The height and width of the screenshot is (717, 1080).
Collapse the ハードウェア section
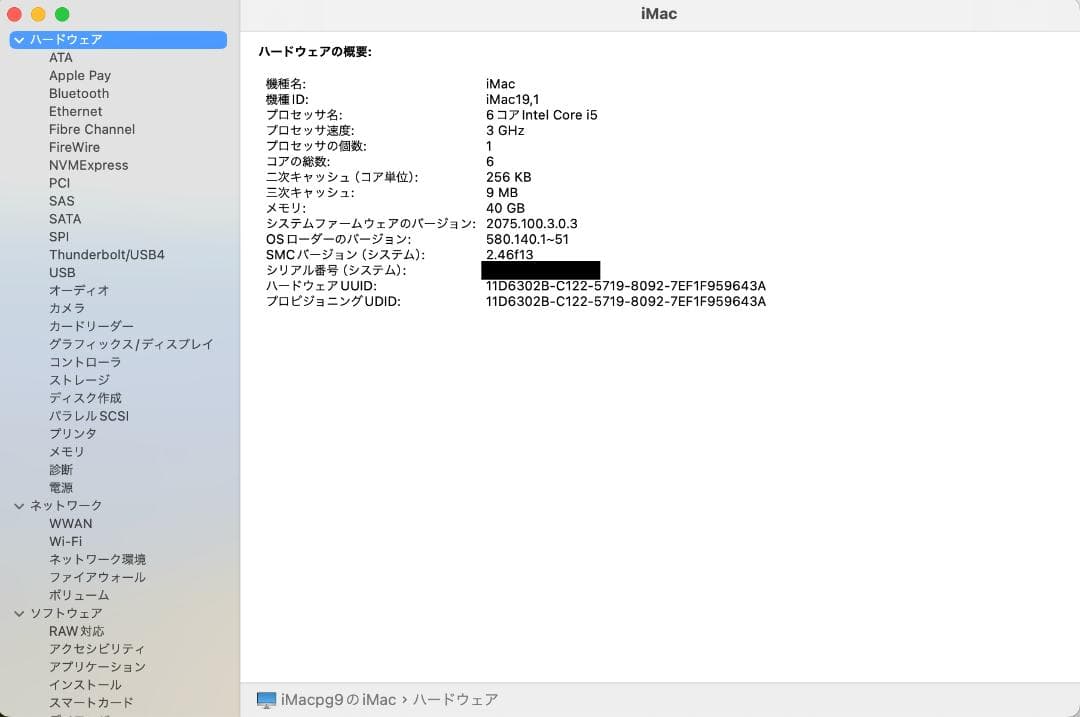(18, 39)
